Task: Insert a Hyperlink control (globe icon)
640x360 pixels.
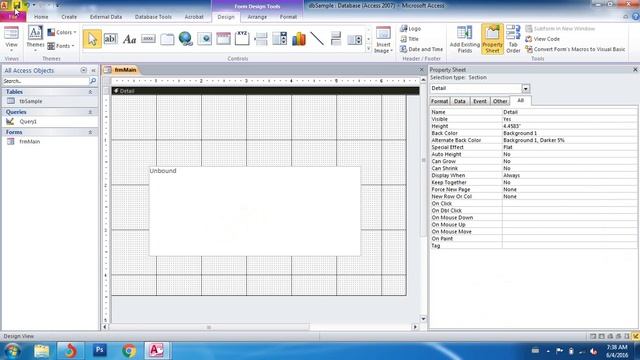Action: click(186, 39)
